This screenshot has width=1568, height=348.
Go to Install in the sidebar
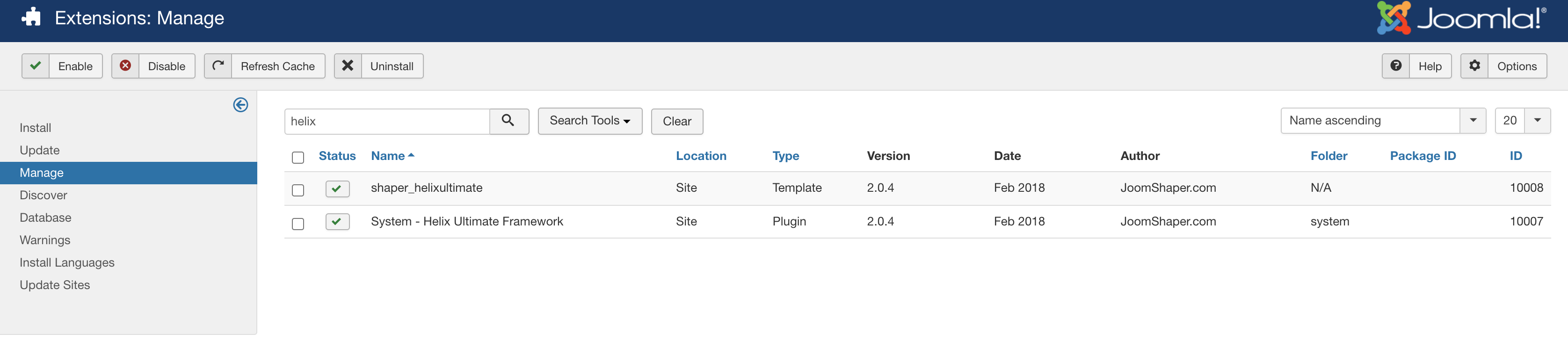tap(35, 128)
